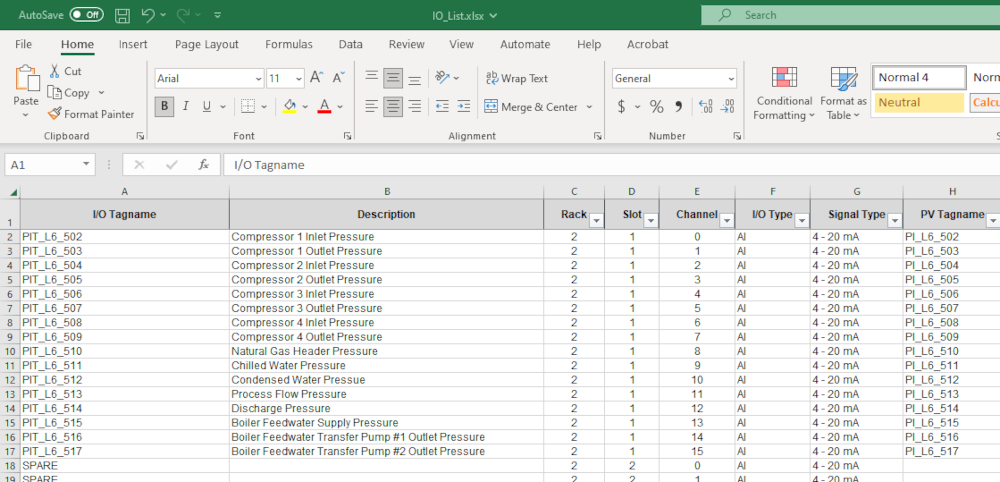This screenshot has width=1000, height=482.
Task: Click Top Align icon
Action: (372, 78)
